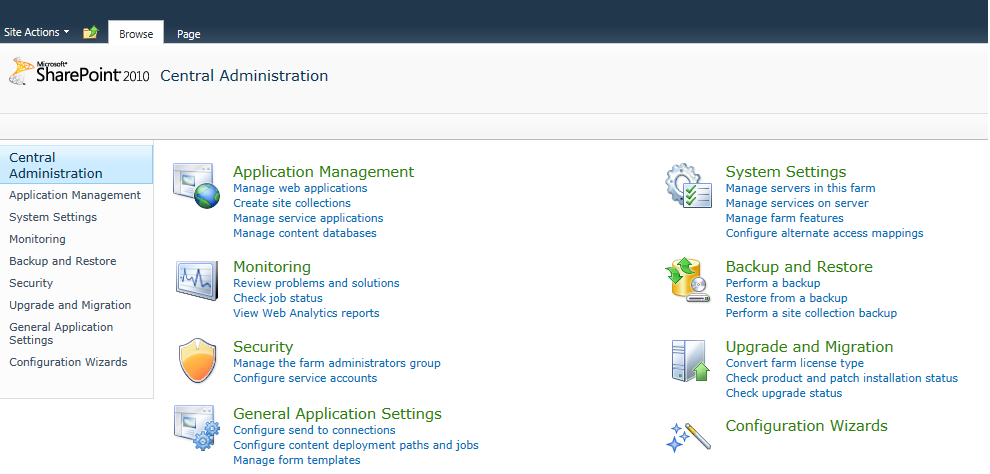Click Check job status link
Screen dimensions: 990x474
[278, 299]
